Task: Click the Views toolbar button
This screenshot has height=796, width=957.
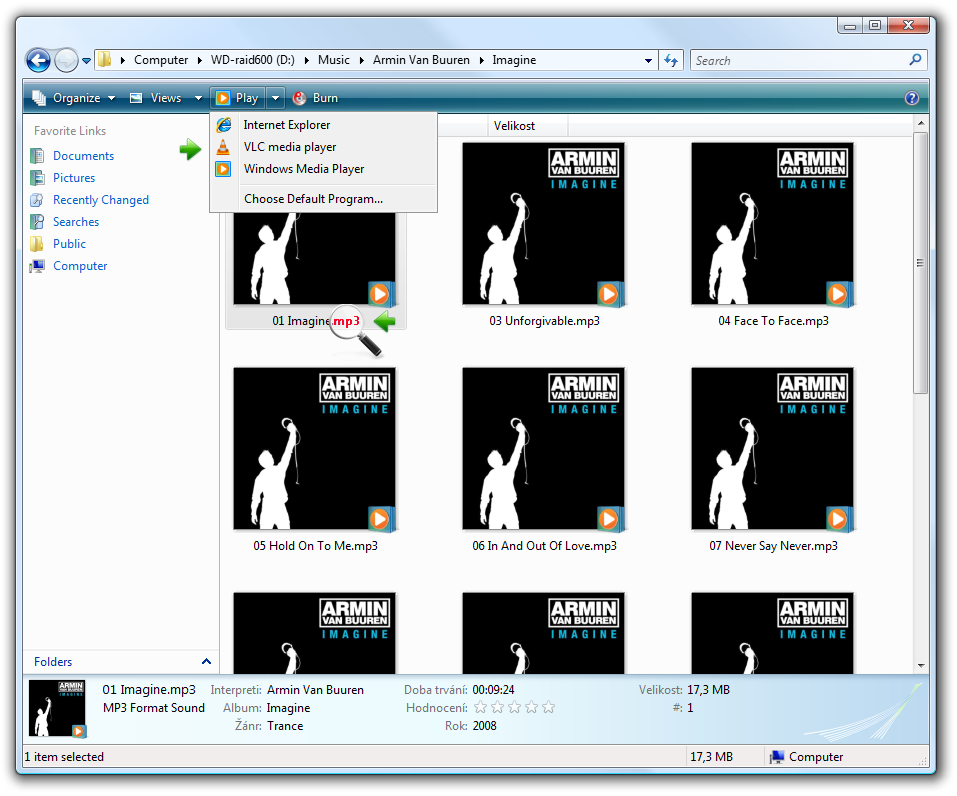Action: tap(157, 98)
